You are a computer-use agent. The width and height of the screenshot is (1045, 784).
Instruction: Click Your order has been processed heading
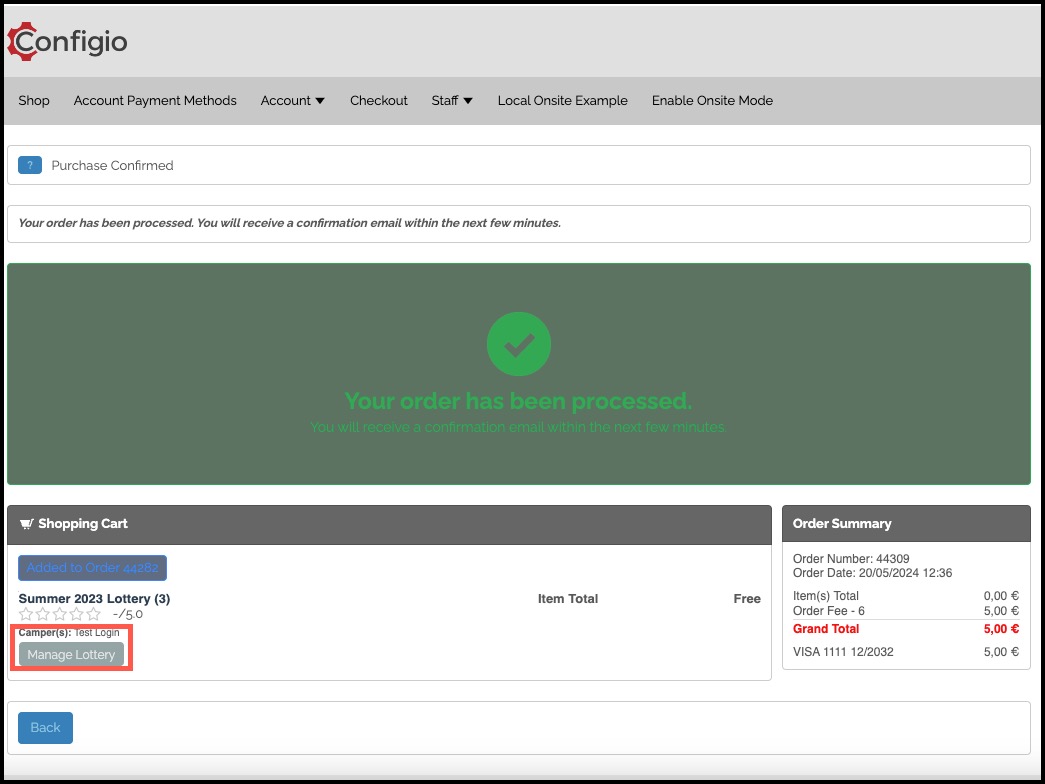pos(519,401)
